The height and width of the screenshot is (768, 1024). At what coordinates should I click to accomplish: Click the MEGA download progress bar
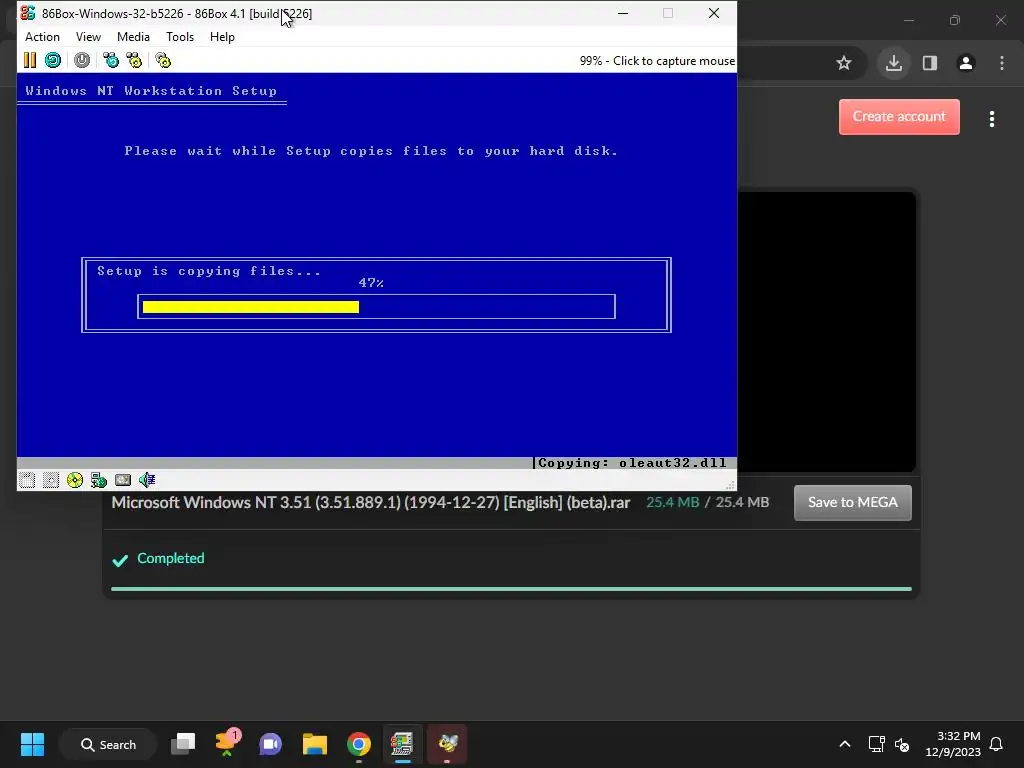click(x=511, y=589)
